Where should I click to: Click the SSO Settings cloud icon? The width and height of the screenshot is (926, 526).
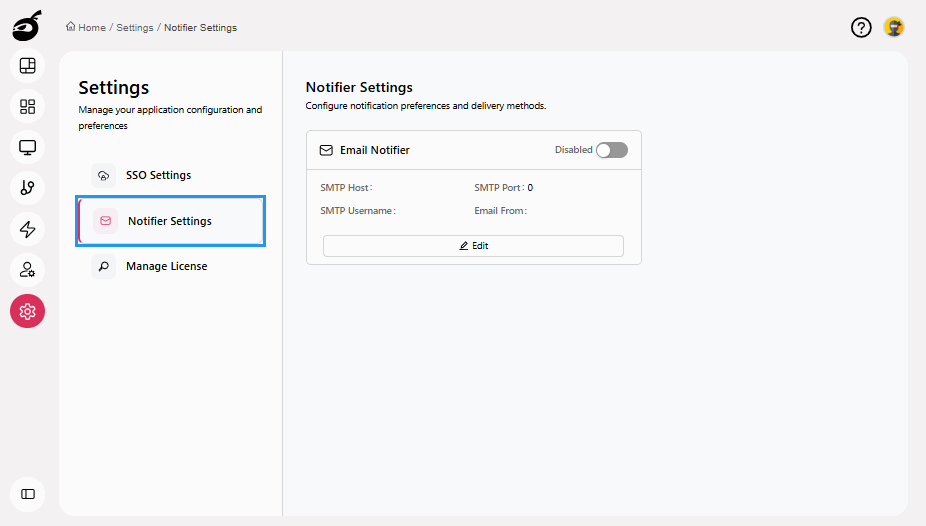103,175
